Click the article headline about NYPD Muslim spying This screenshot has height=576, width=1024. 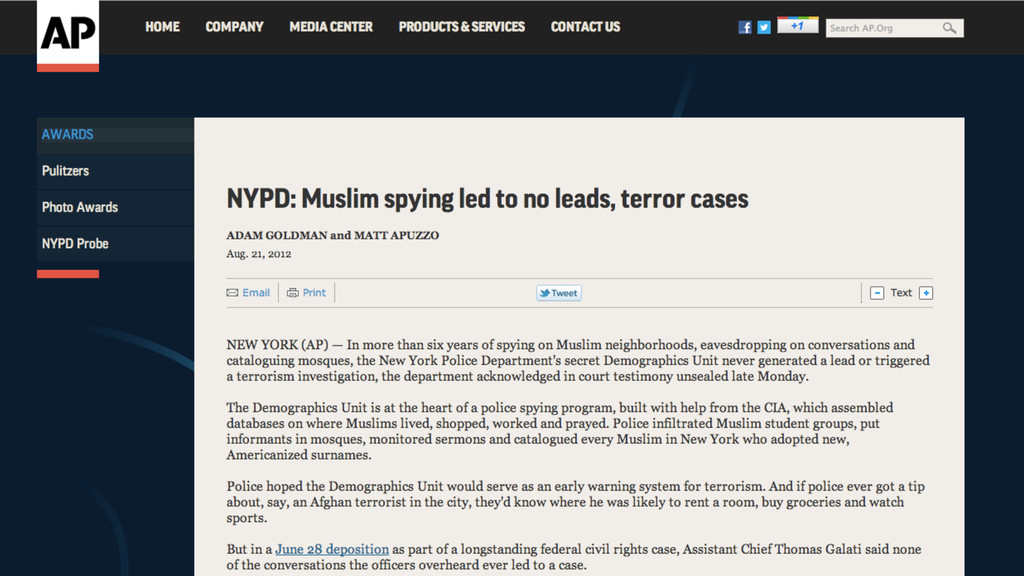pyautogui.click(x=487, y=199)
